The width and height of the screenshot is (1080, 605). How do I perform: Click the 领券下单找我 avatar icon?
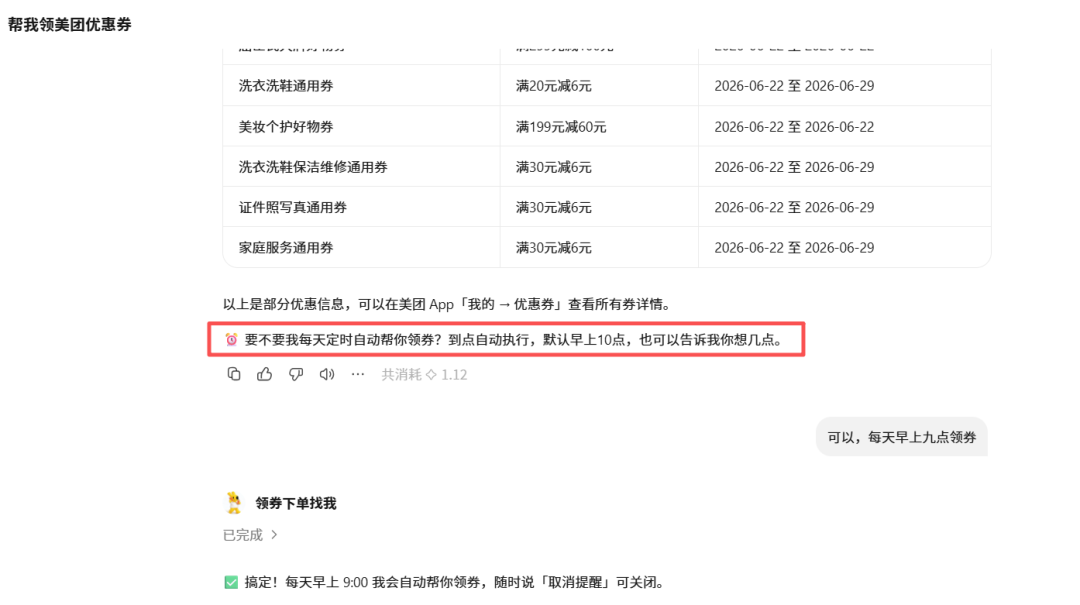point(234,503)
